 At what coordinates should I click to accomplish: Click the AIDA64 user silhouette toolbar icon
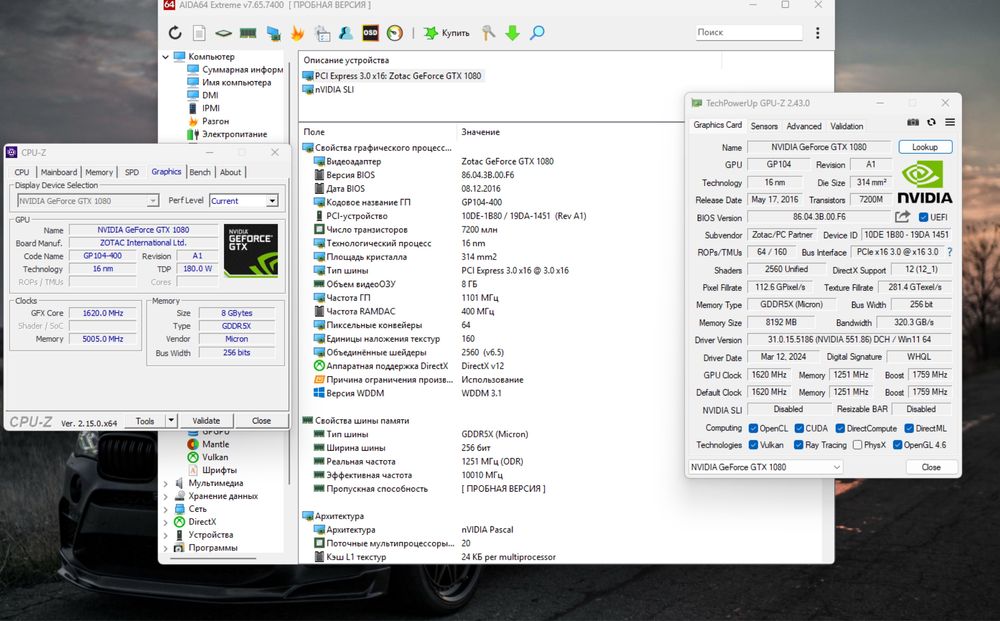[x=346, y=33]
